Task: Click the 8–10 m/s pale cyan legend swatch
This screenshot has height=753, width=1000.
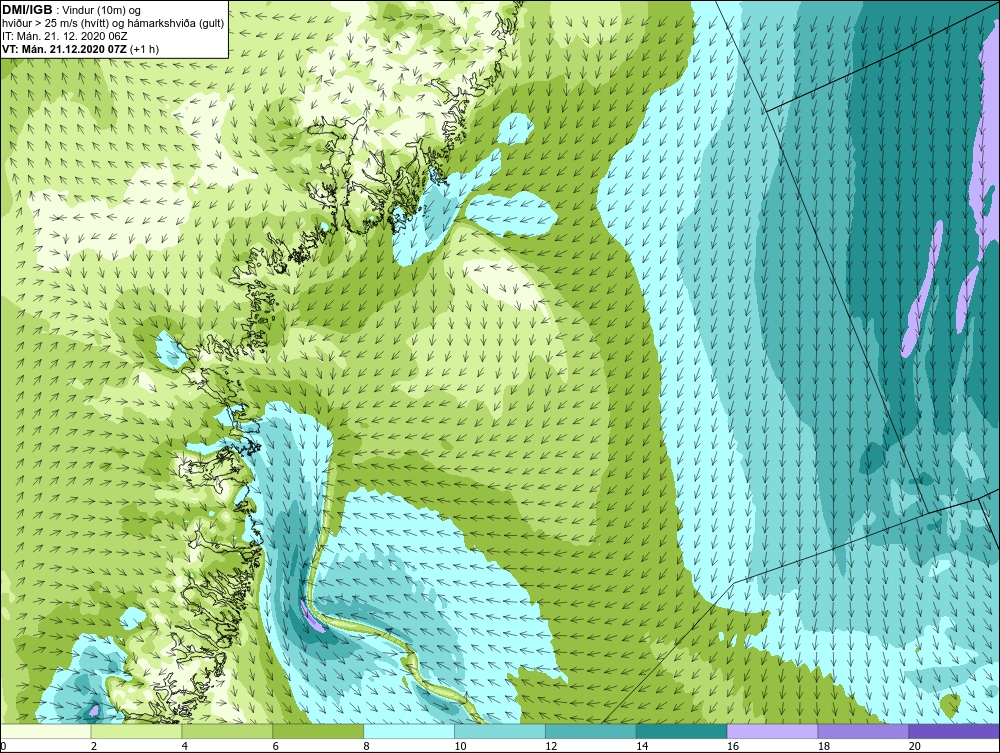Action: tap(409, 731)
